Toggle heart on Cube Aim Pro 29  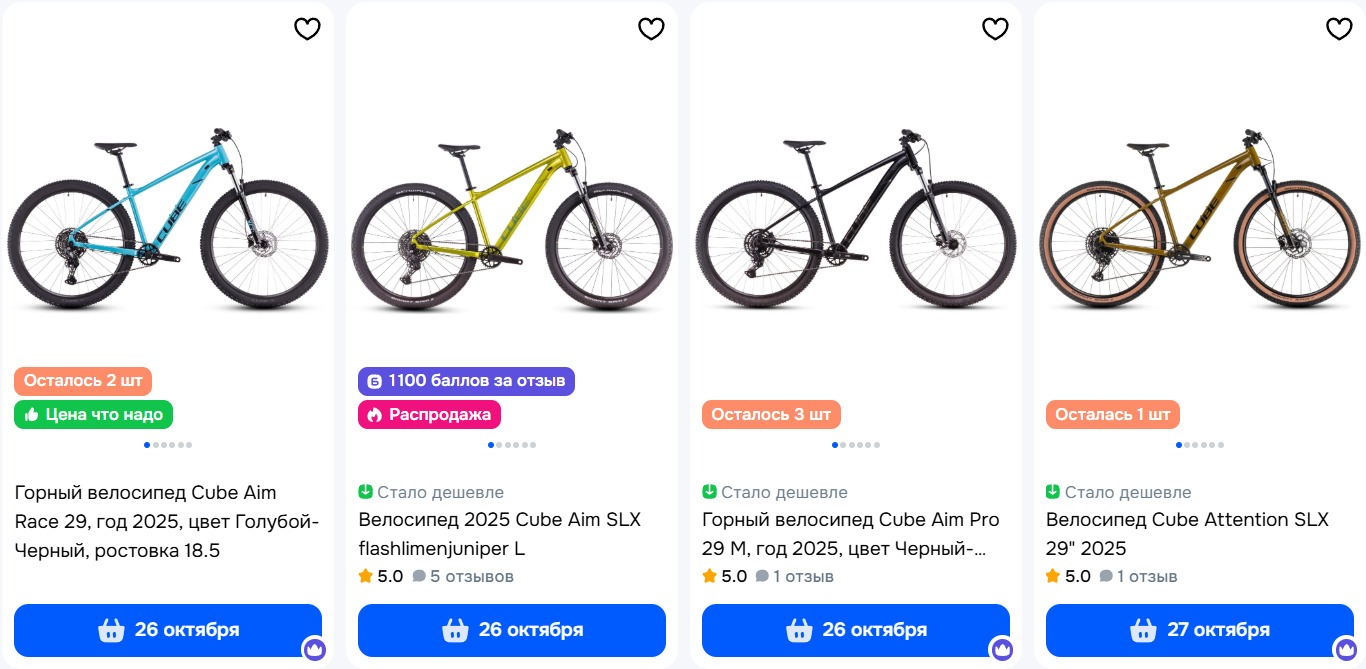[x=995, y=29]
